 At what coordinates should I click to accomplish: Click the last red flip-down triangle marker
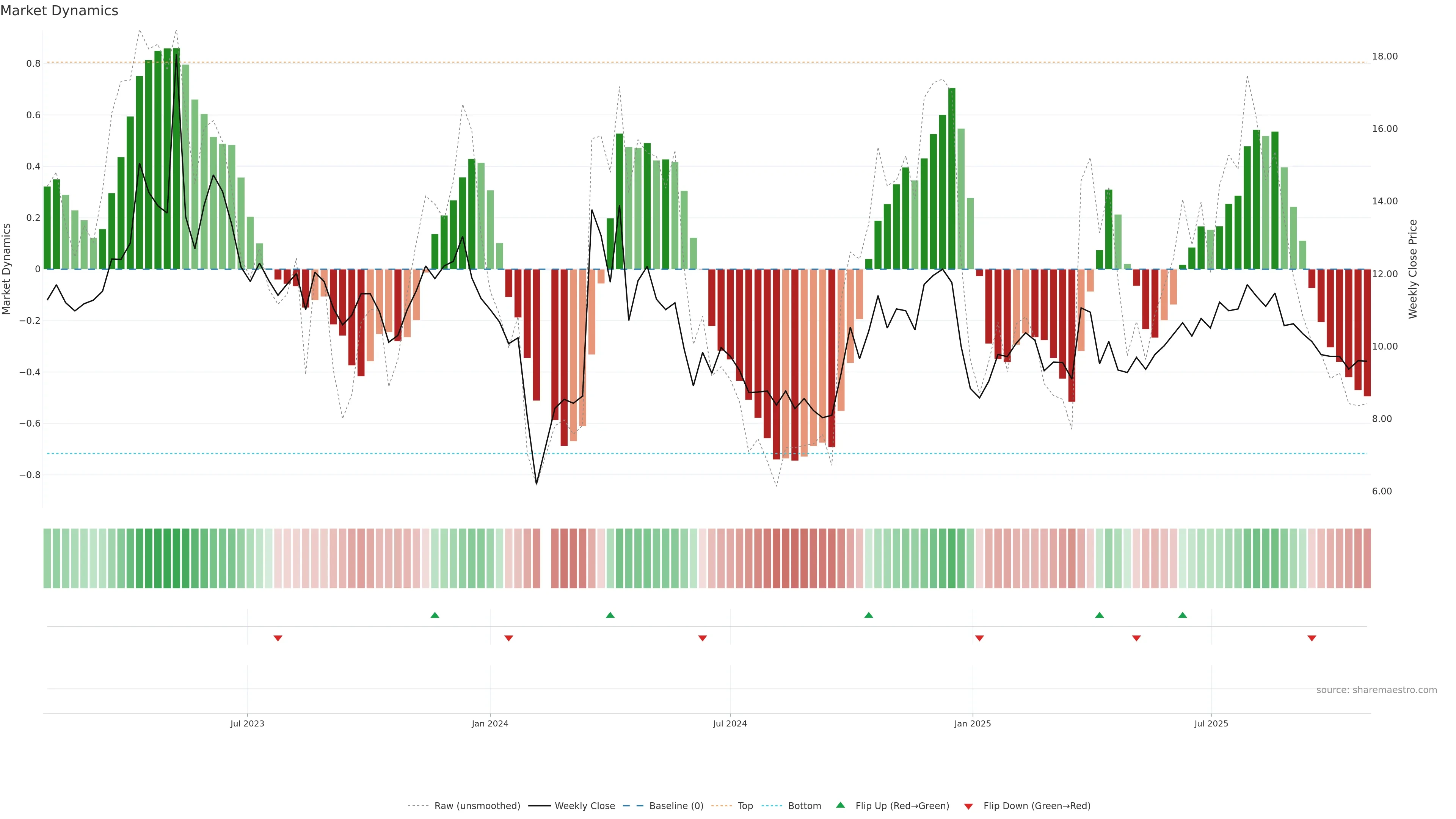[1312, 638]
